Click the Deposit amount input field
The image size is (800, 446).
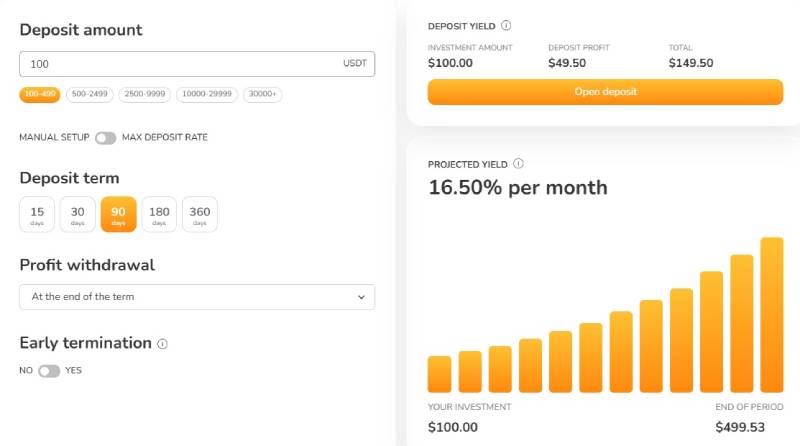pos(197,64)
